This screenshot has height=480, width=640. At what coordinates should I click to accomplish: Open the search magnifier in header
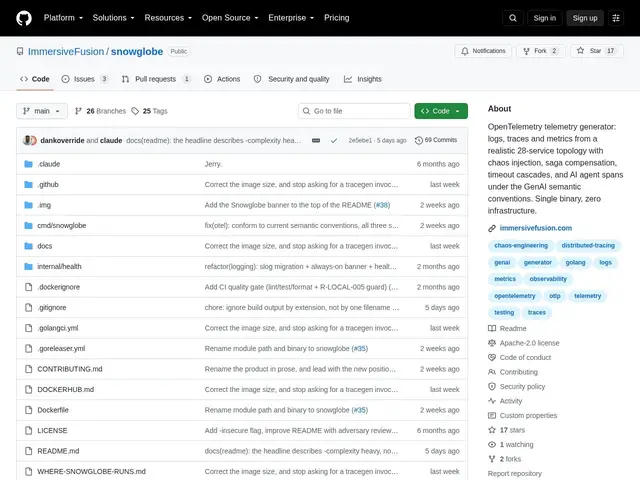[513, 18]
